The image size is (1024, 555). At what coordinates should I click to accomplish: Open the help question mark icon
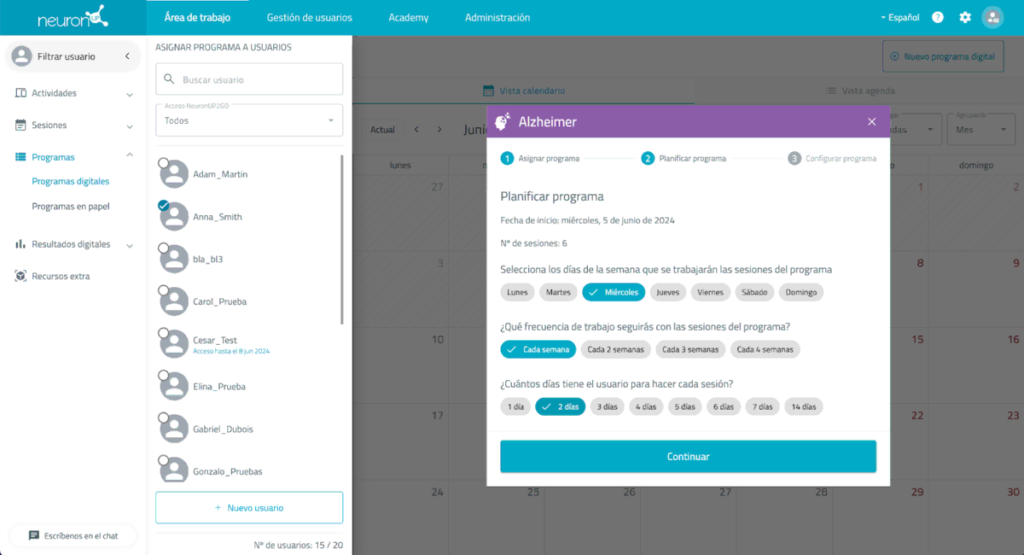point(937,18)
